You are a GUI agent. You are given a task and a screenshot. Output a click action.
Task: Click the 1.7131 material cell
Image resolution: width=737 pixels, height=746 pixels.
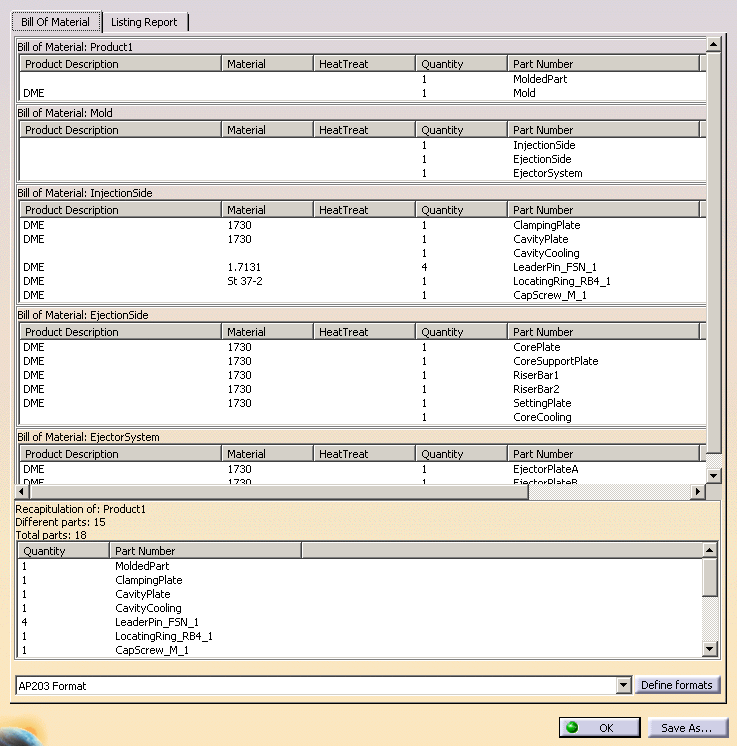[x=244, y=267]
